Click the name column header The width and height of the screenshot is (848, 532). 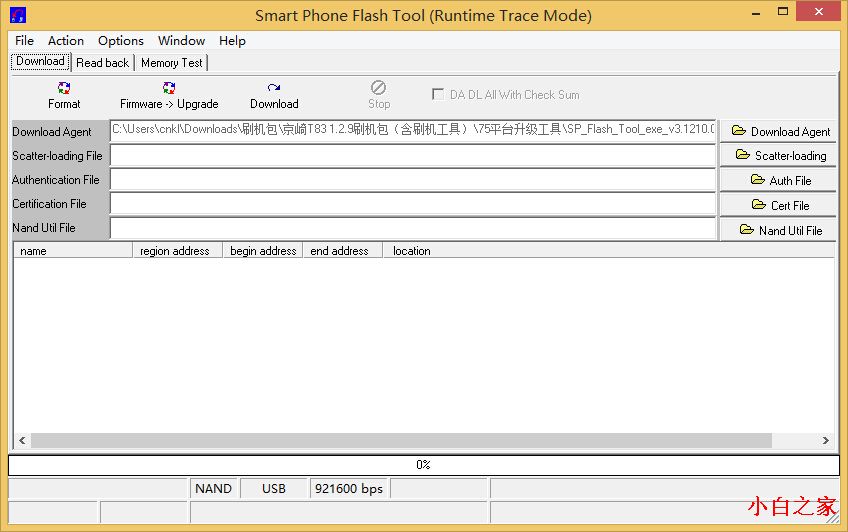tap(73, 251)
